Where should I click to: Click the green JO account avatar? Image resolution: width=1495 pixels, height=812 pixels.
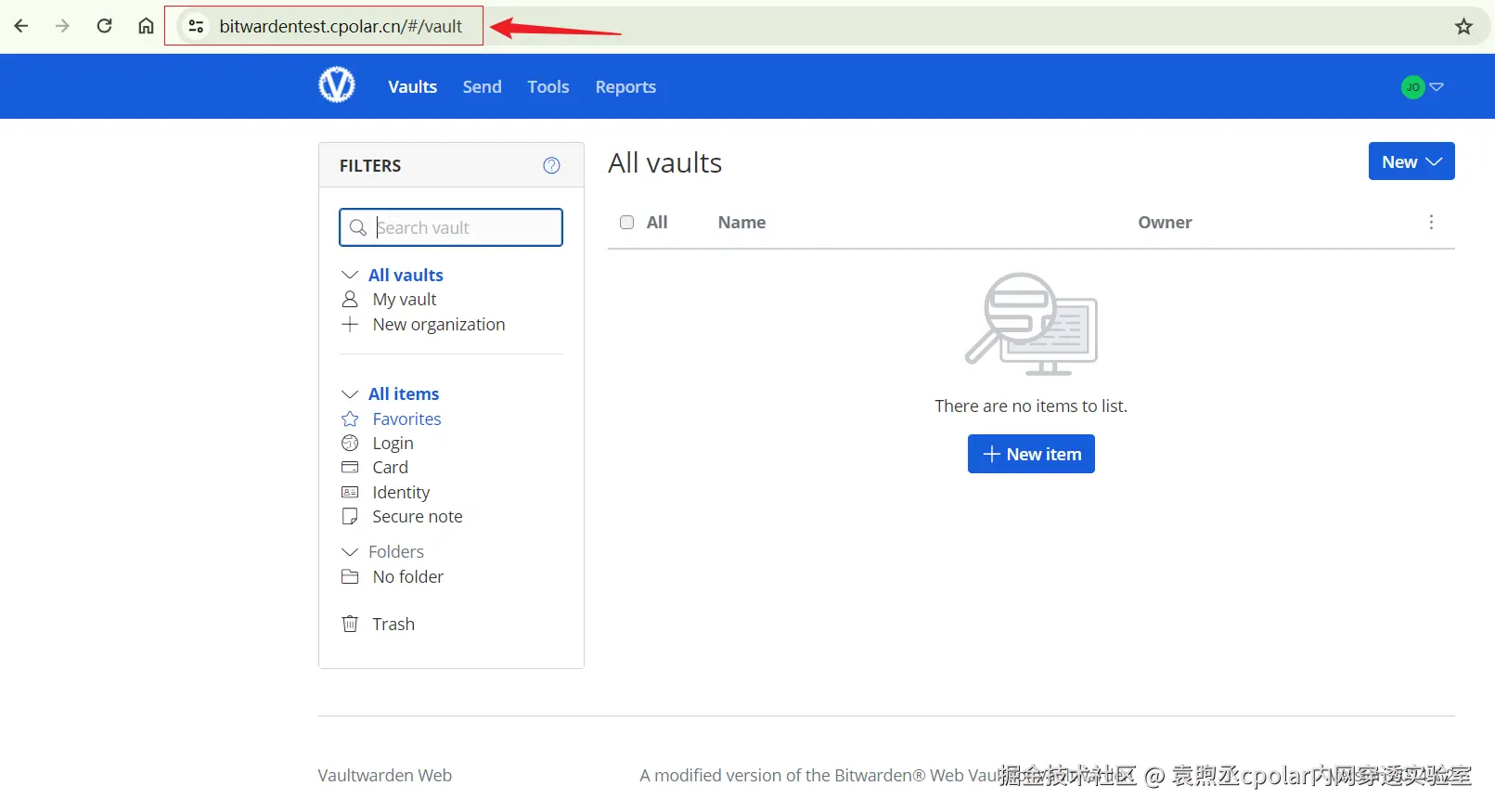(x=1412, y=86)
